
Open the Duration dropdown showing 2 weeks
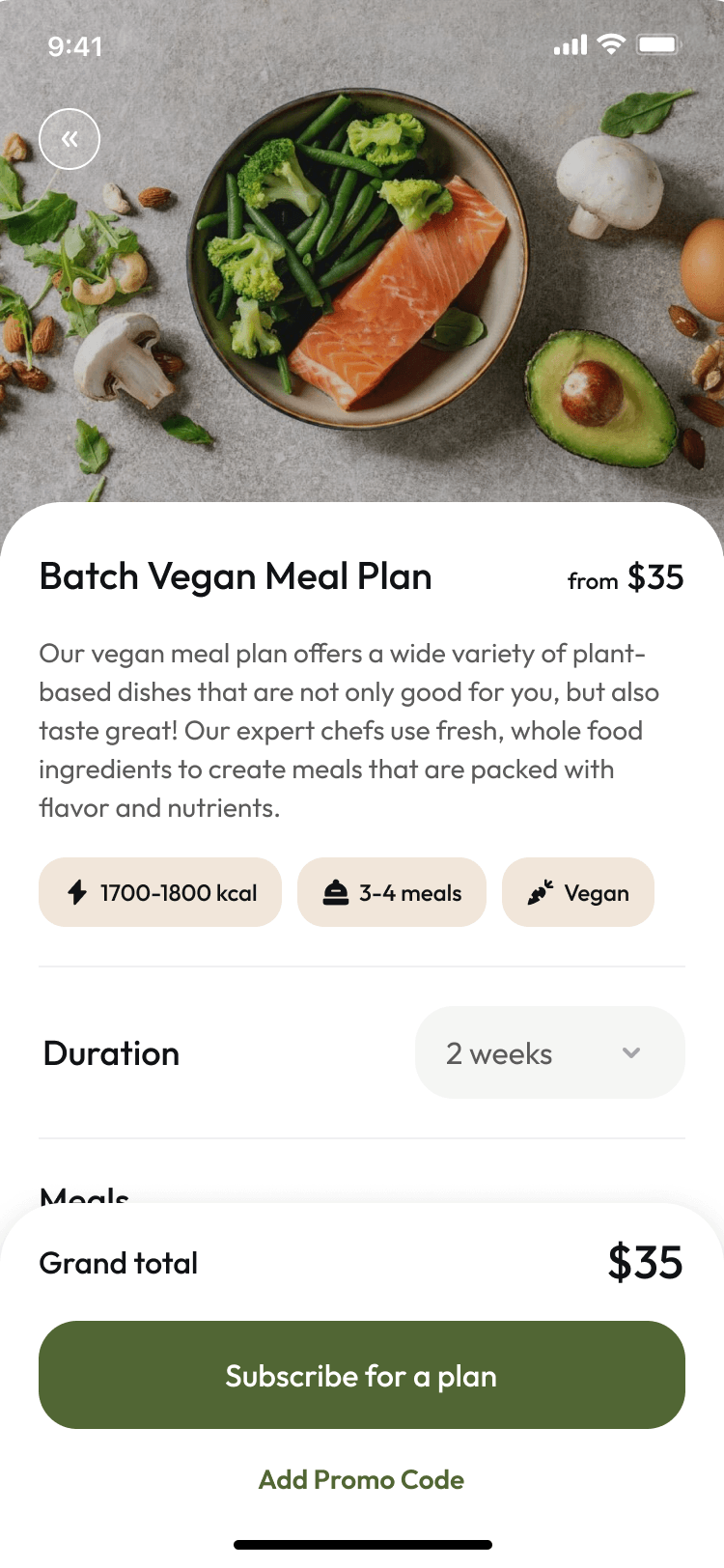pos(549,1052)
